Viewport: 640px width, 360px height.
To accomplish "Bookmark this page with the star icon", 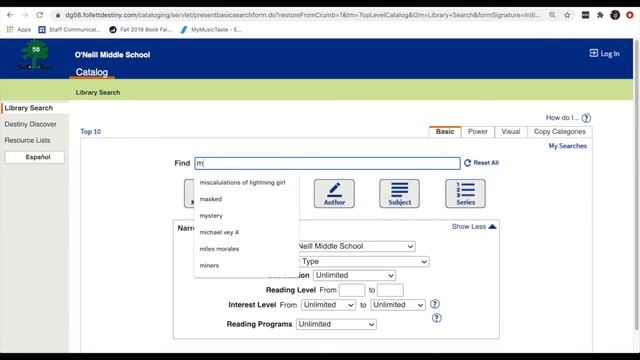I will coord(567,15).
